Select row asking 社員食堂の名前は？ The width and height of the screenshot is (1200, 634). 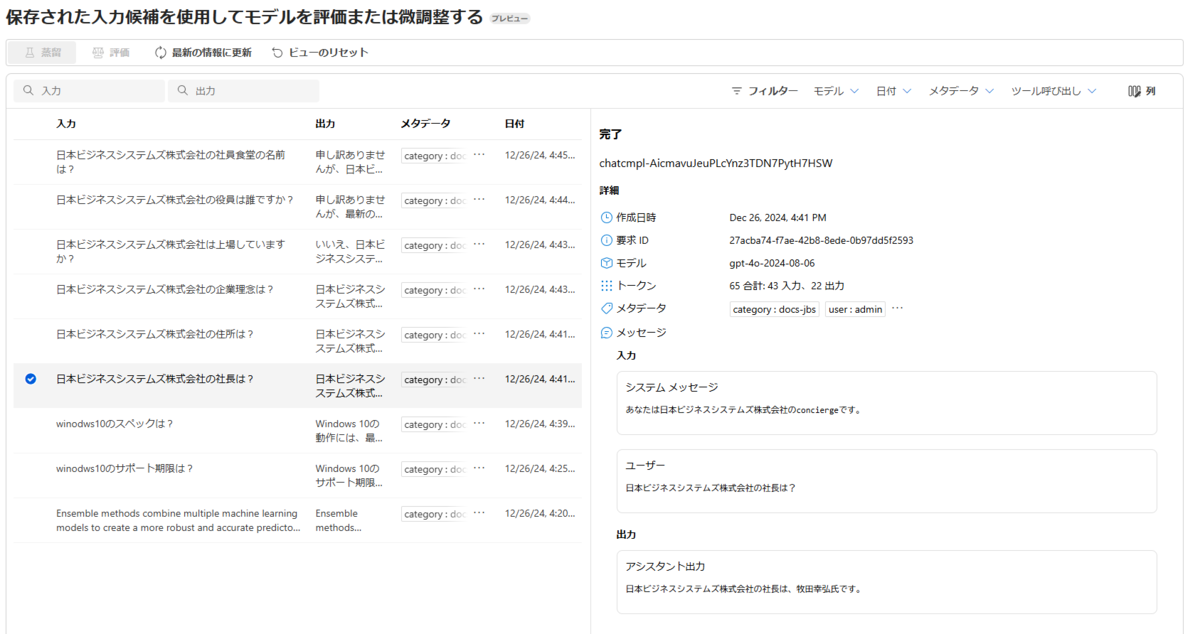pyautogui.click(x=296, y=162)
